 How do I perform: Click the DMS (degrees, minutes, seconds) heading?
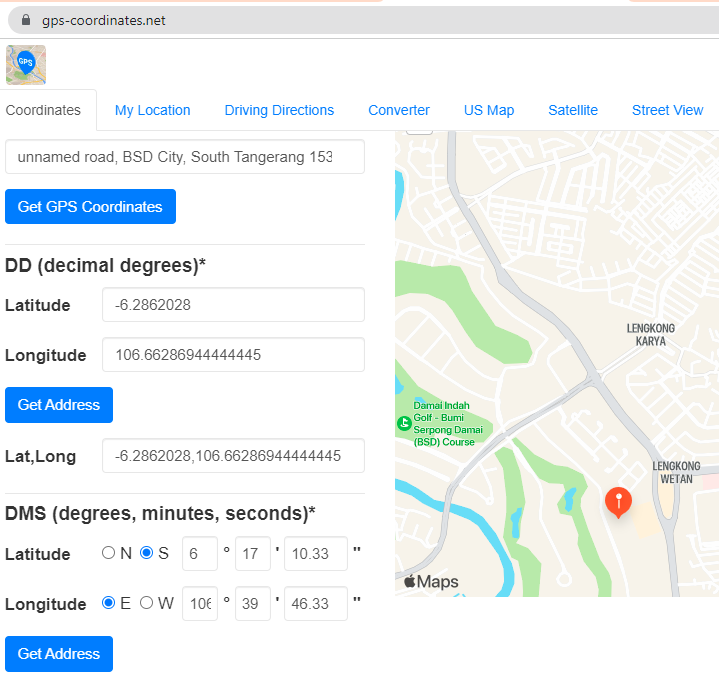(x=160, y=513)
